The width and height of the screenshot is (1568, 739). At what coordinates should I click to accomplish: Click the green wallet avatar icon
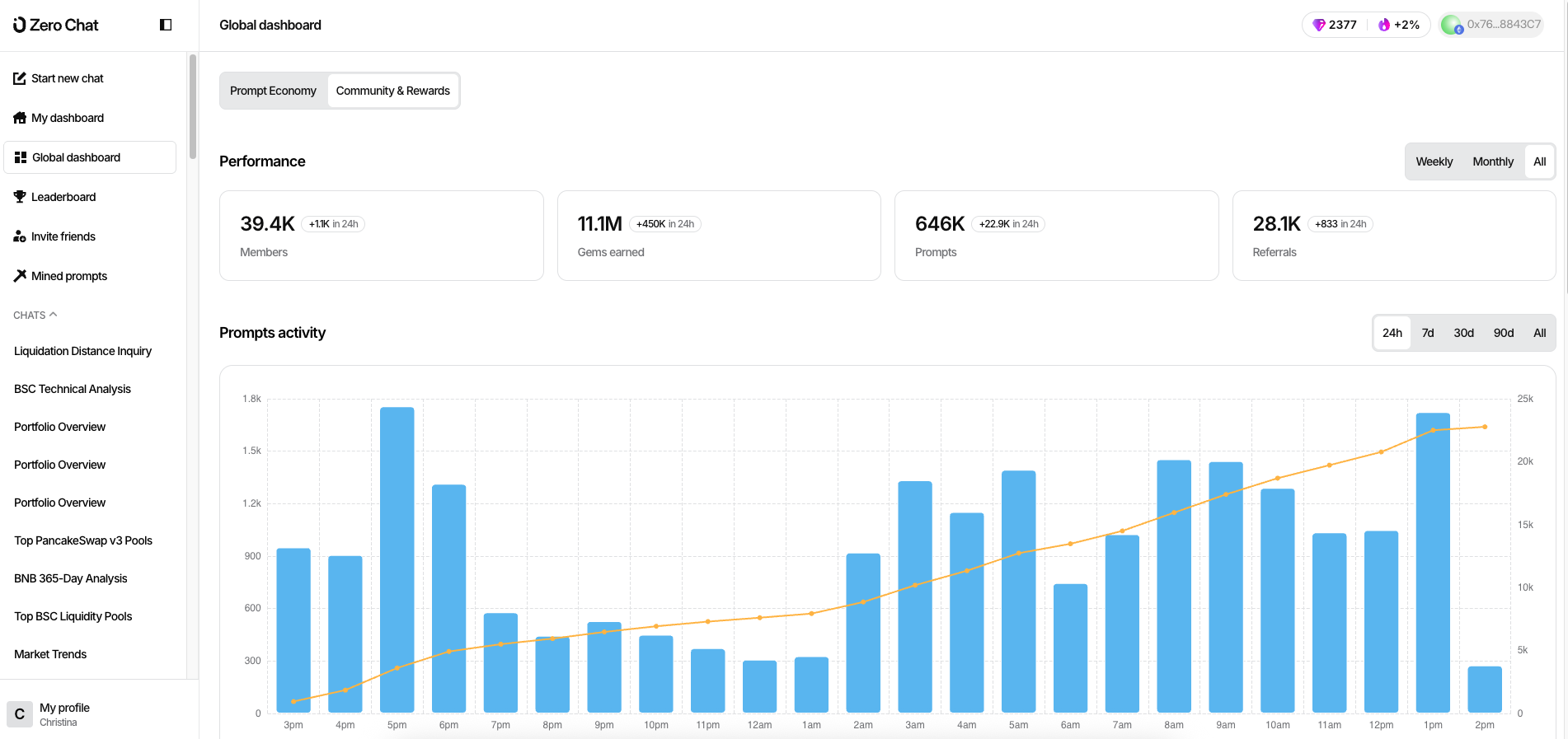click(1451, 25)
